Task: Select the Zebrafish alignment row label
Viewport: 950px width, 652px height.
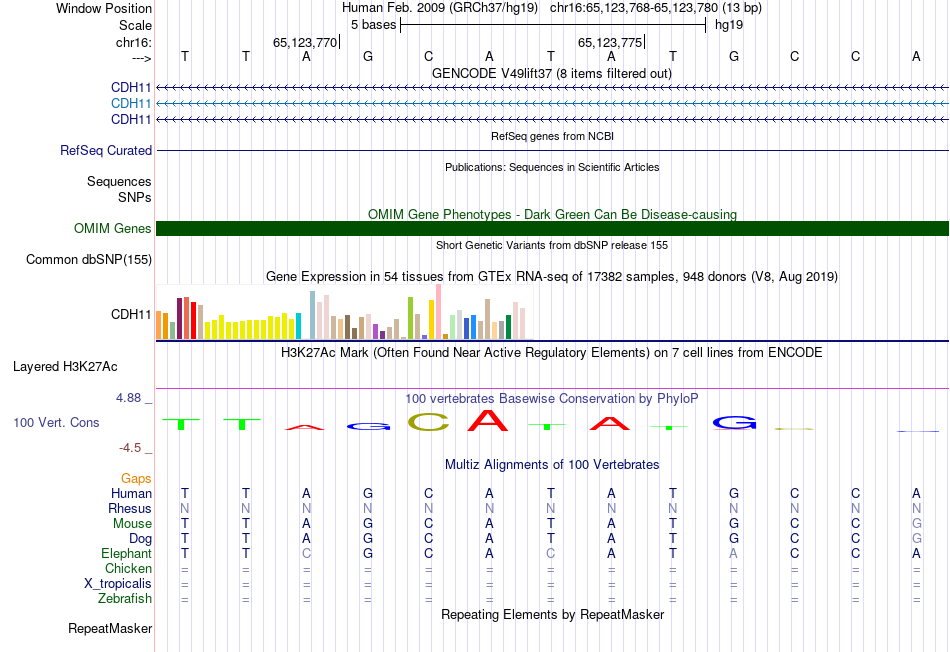Action: [125, 598]
